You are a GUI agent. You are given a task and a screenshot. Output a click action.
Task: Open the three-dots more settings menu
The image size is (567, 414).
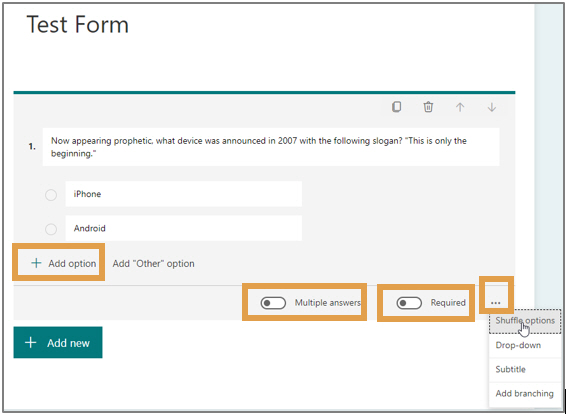pyautogui.click(x=496, y=303)
